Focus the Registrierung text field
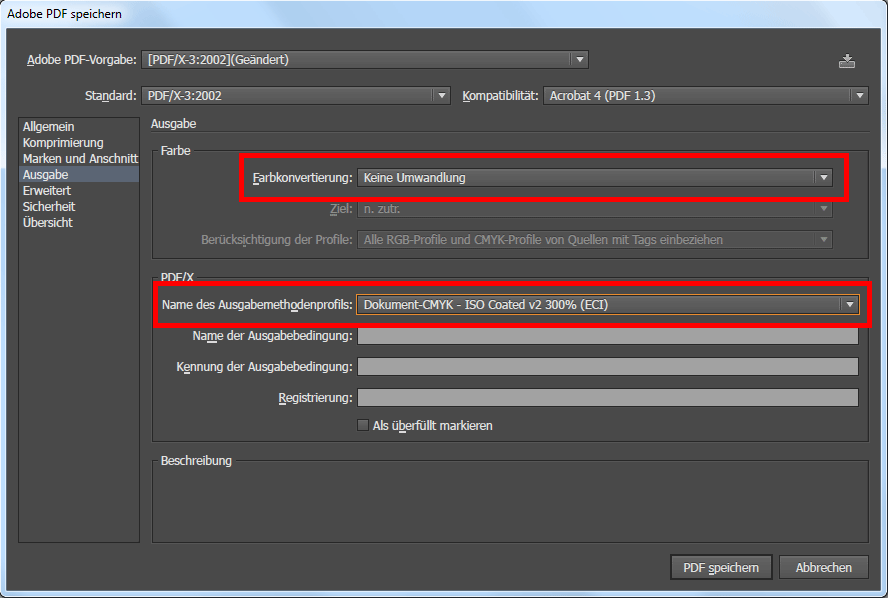The image size is (888, 598). click(607, 398)
